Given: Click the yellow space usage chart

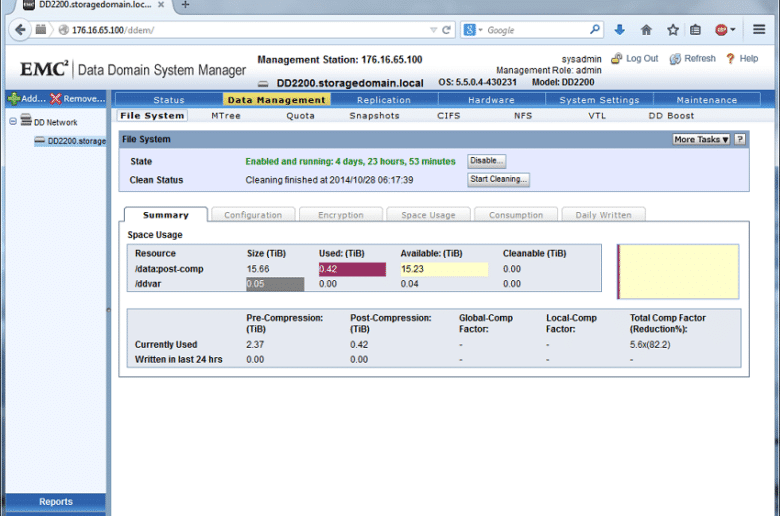Looking at the screenshot, I should (678, 272).
